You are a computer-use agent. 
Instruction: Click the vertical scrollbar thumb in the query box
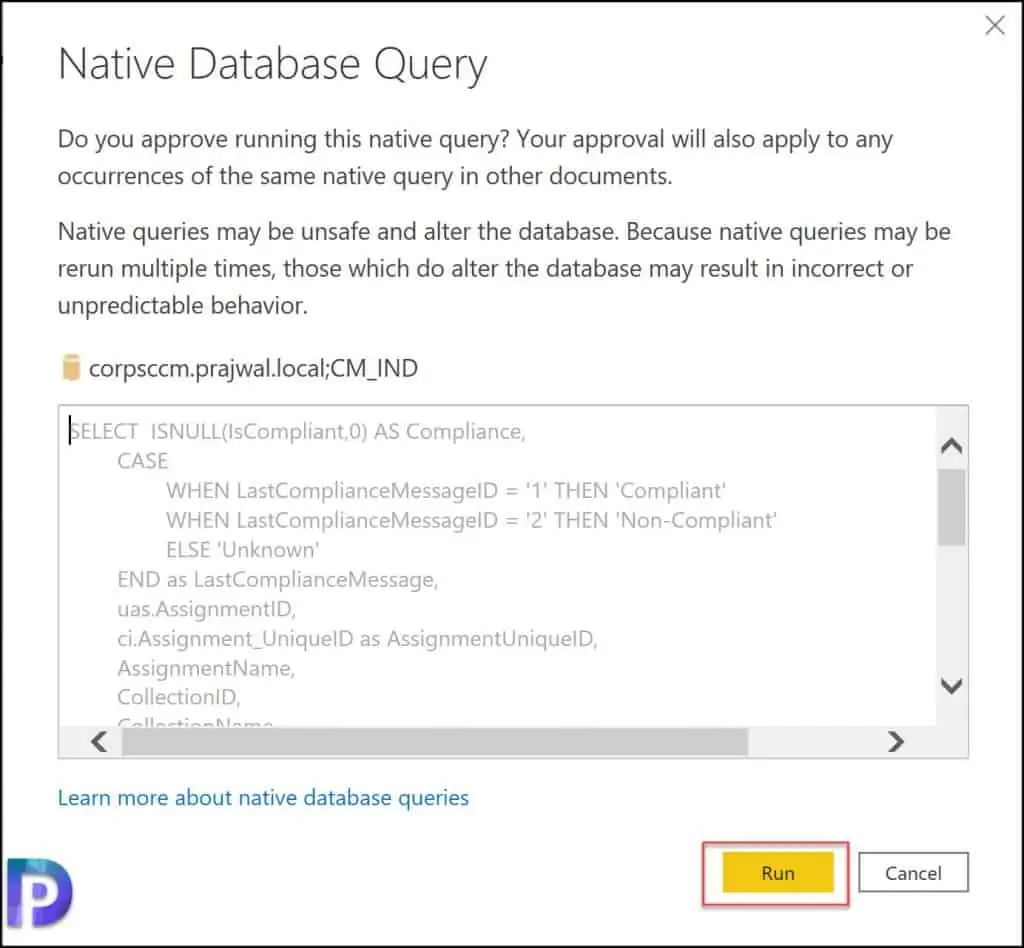pos(952,507)
